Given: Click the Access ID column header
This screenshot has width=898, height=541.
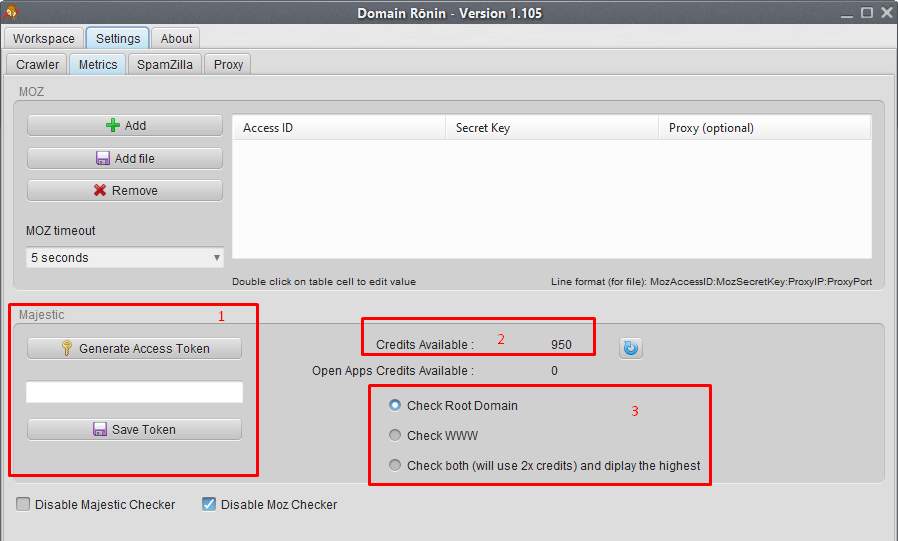Looking at the screenshot, I should click(x=339, y=128).
